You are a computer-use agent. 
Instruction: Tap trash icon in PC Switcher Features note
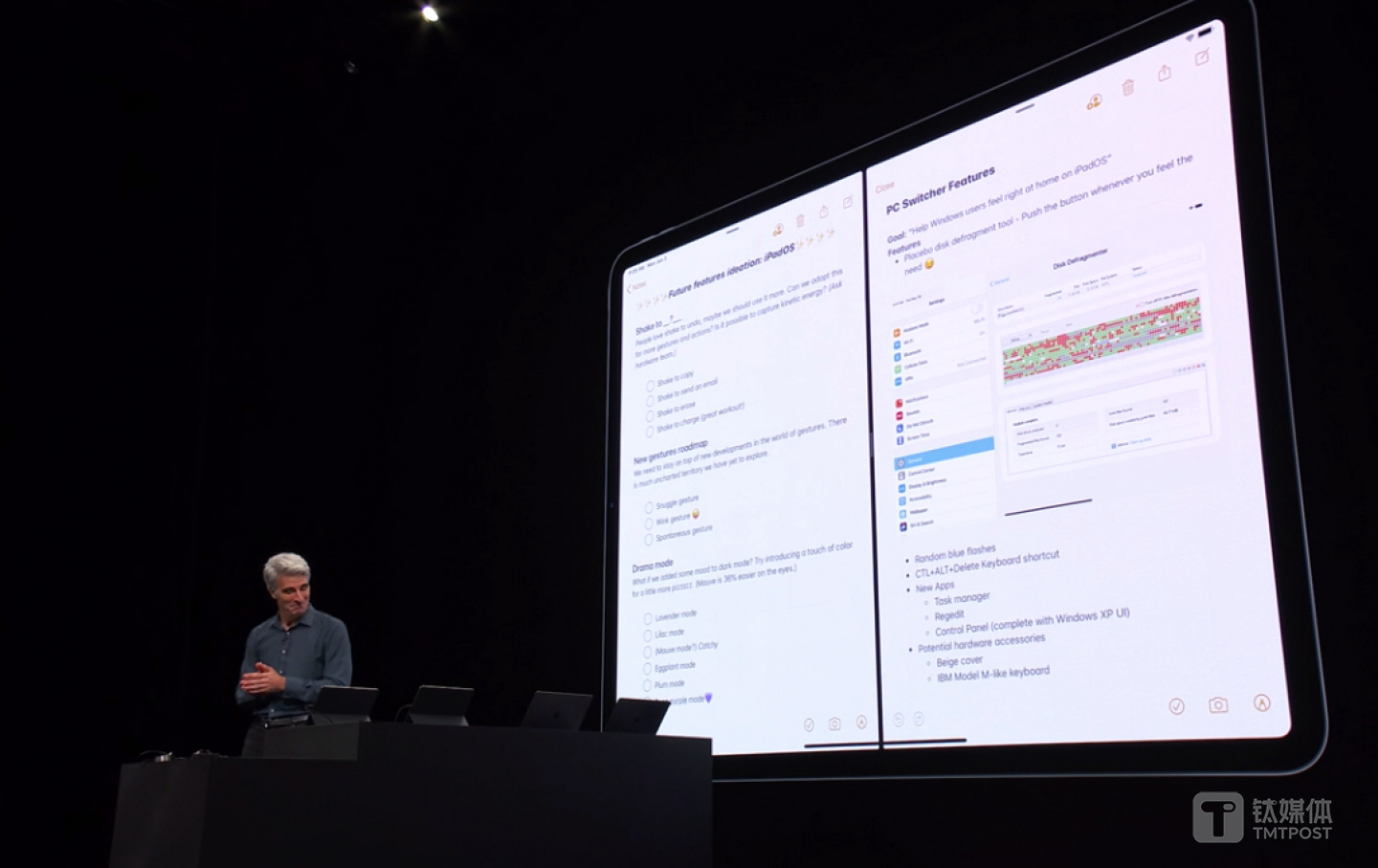point(1128,87)
